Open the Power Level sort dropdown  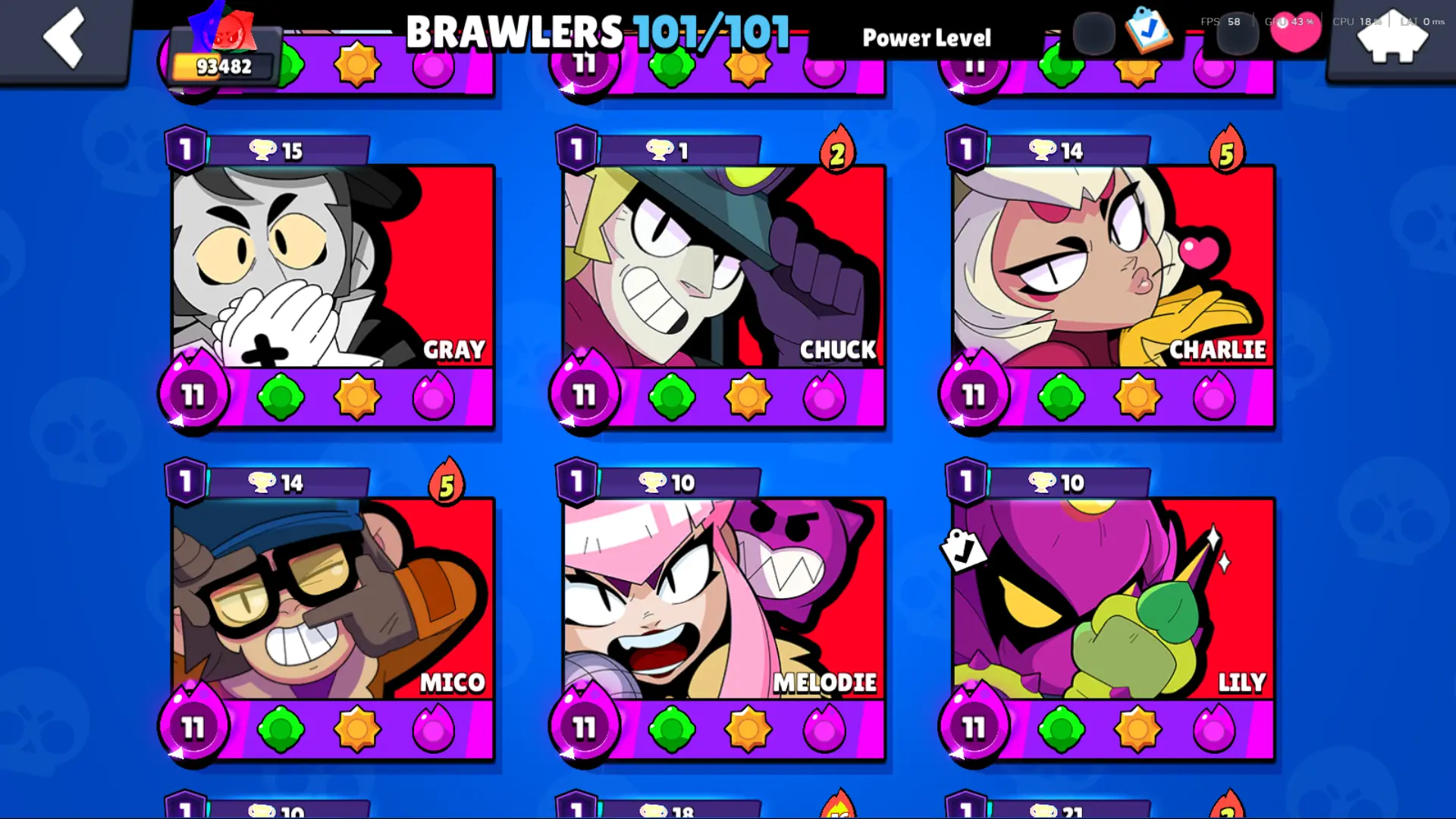[x=927, y=38]
